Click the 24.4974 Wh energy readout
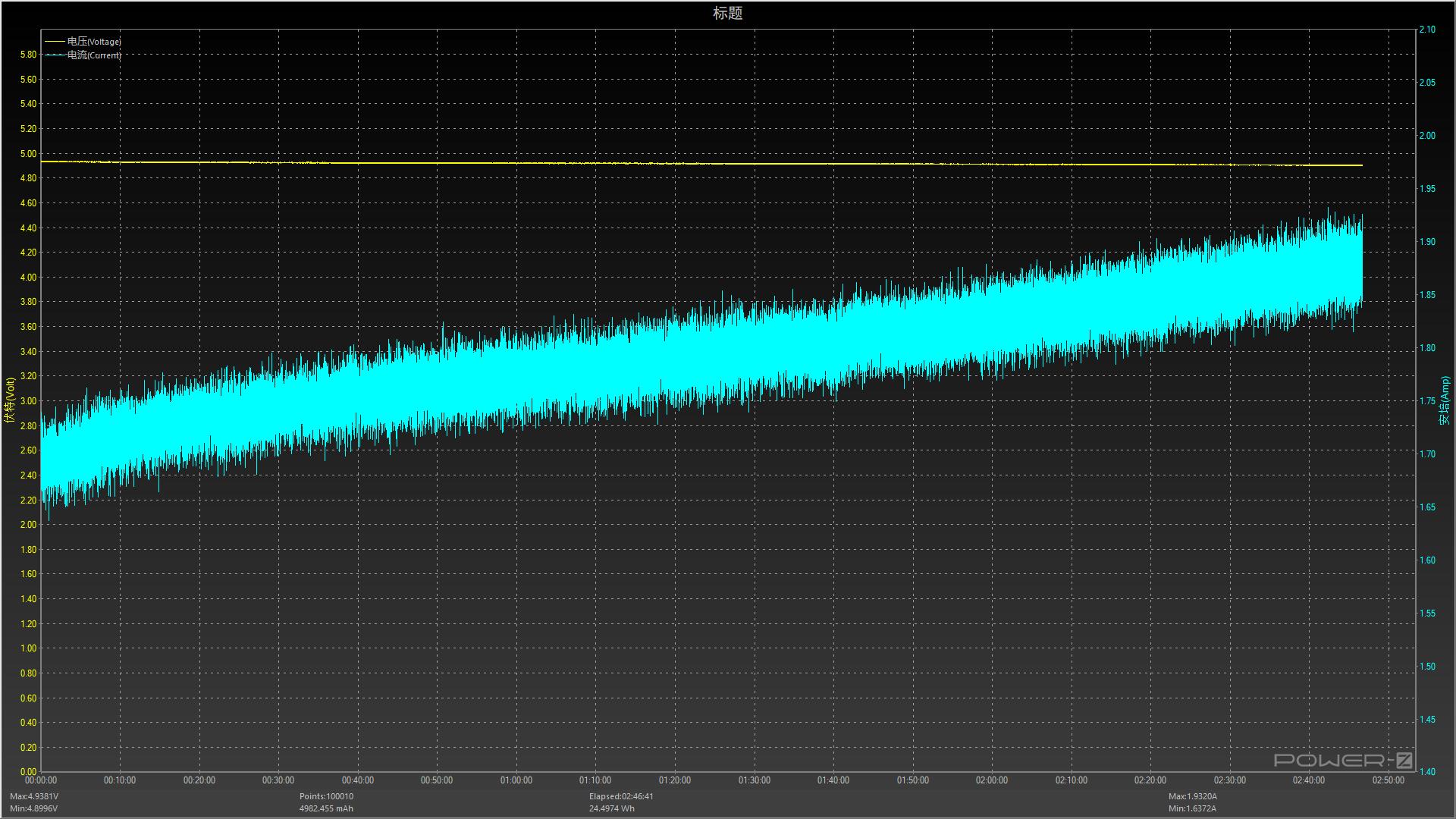 pos(611,808)
